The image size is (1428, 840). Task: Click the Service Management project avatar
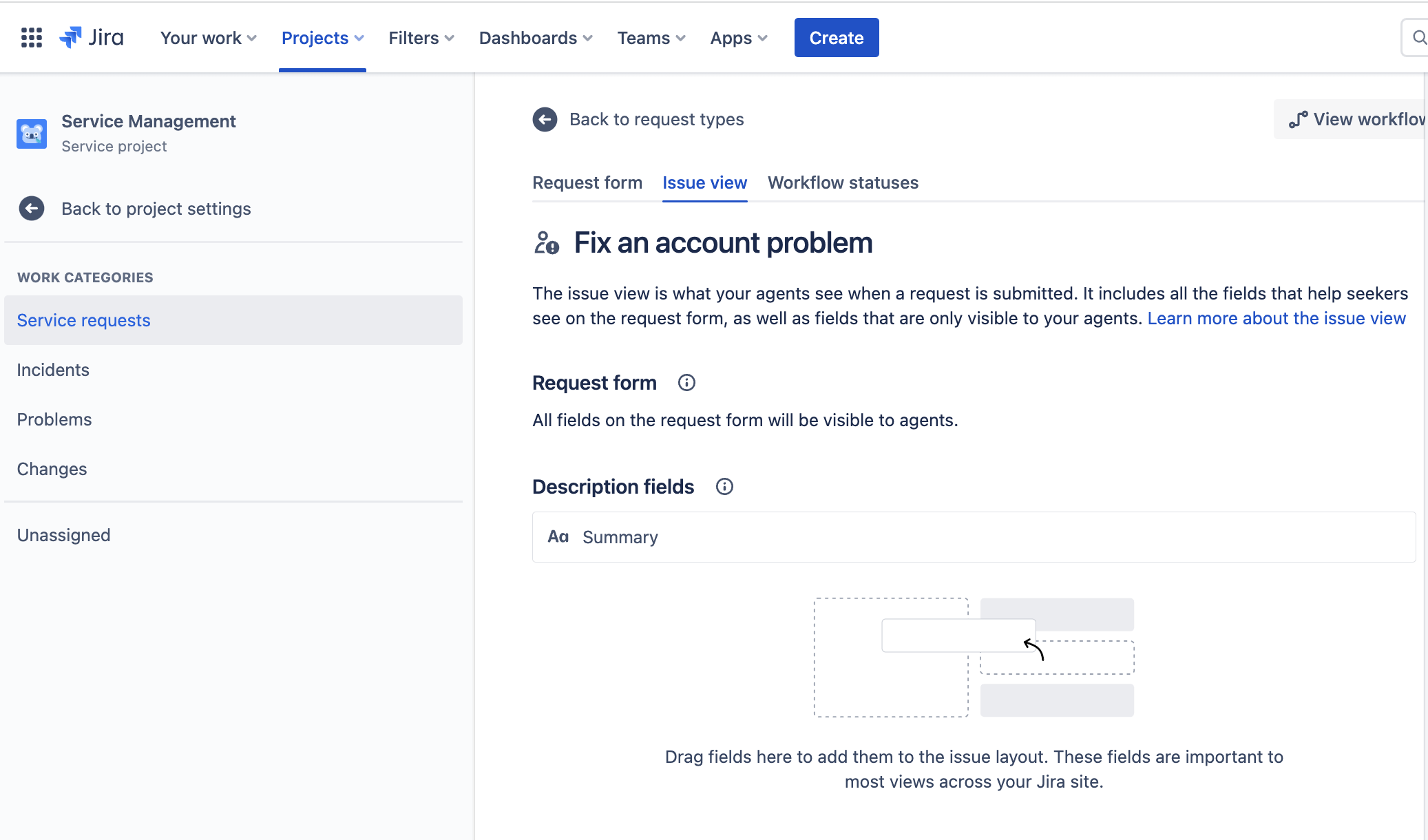point(32,134)
